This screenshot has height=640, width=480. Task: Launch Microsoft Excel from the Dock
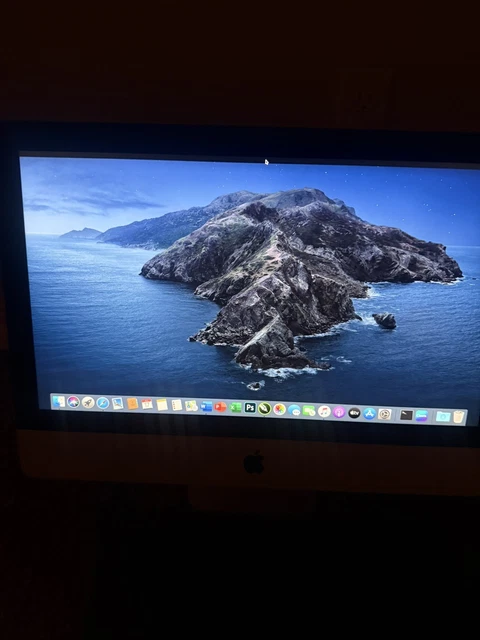235,407
